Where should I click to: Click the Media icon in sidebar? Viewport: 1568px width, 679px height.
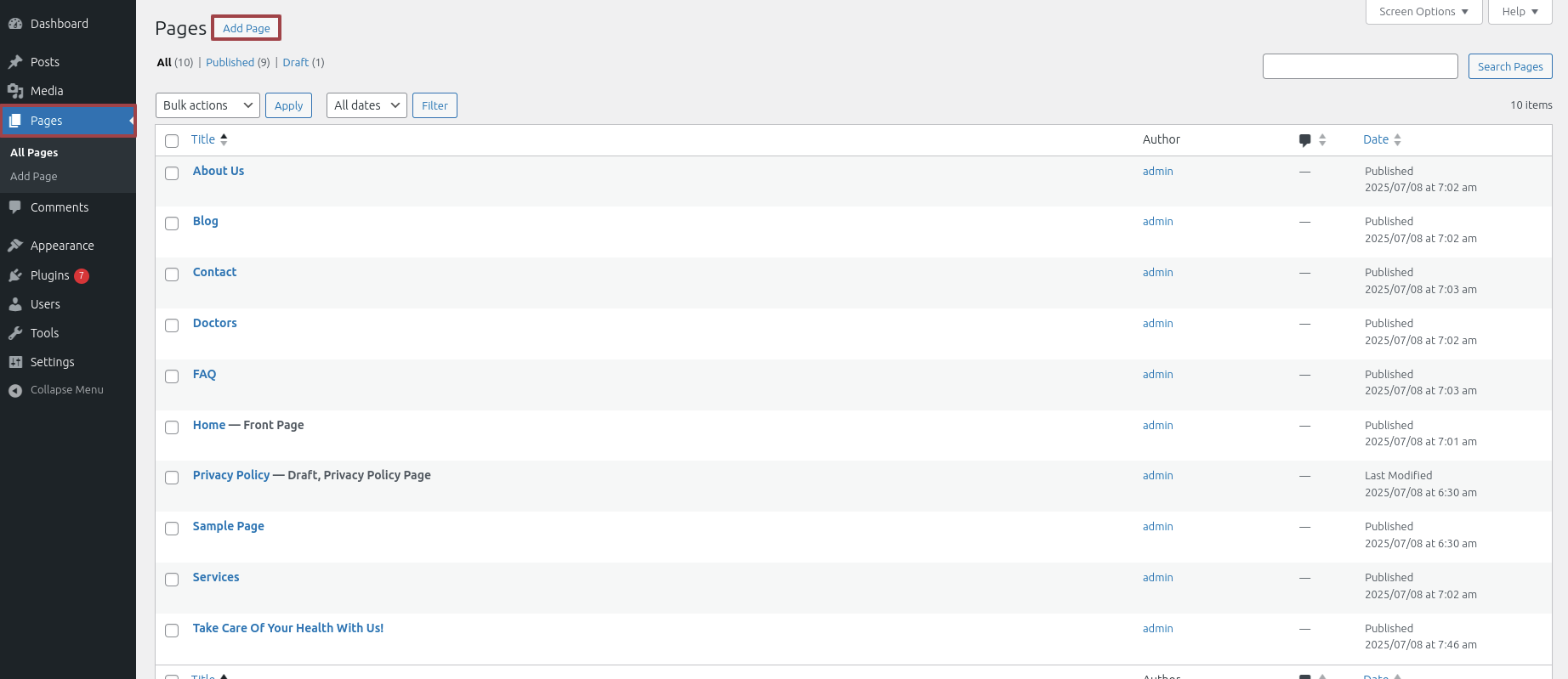click(15, 91)
